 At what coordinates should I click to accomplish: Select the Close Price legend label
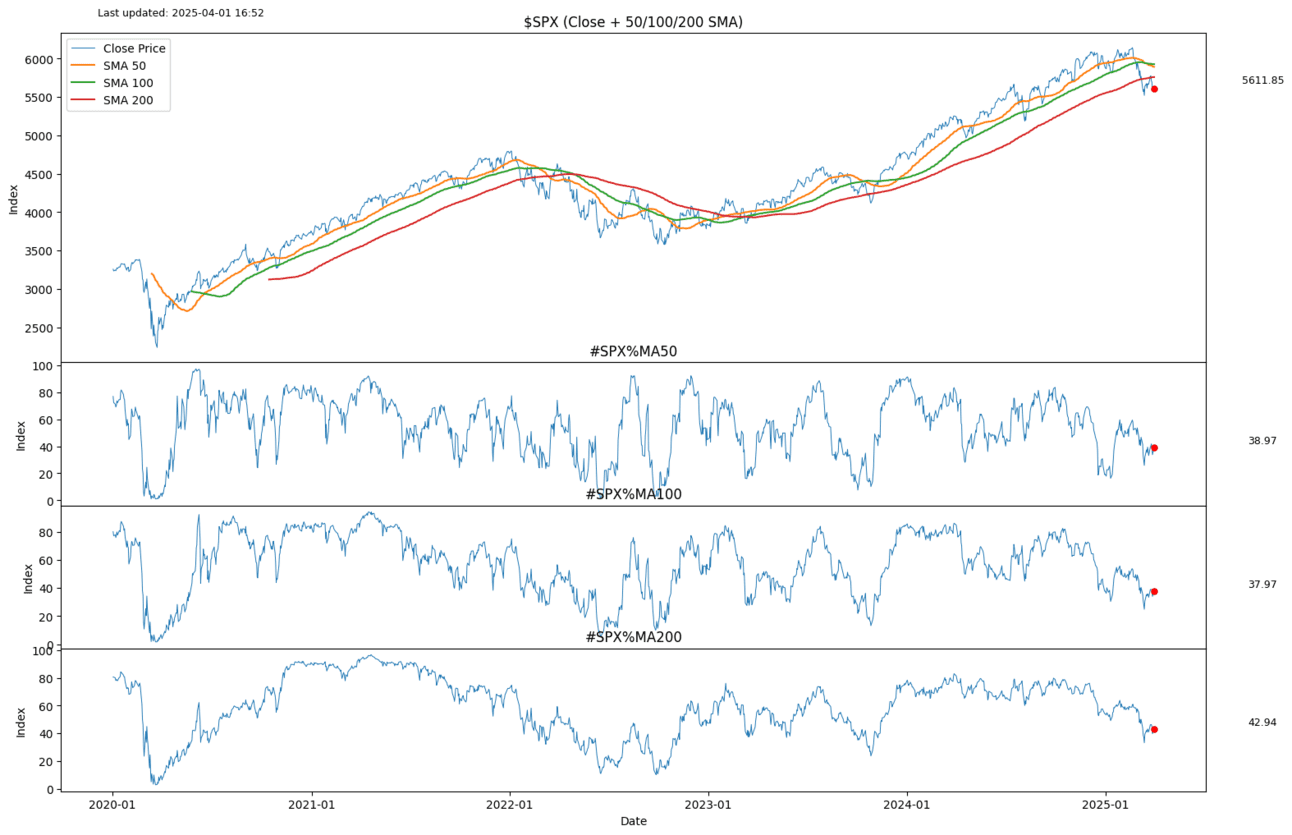134,48
